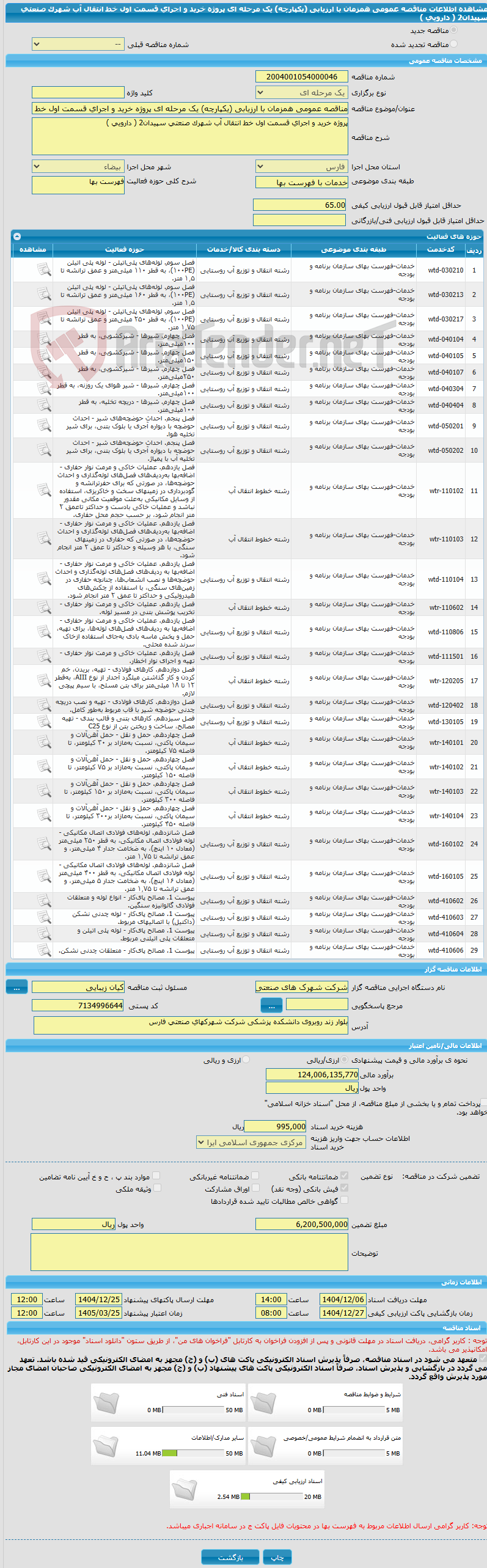Open view icon for row wtd-120402
The image size is (487, 1568).
pyautogui.click(x=44, y=705)
